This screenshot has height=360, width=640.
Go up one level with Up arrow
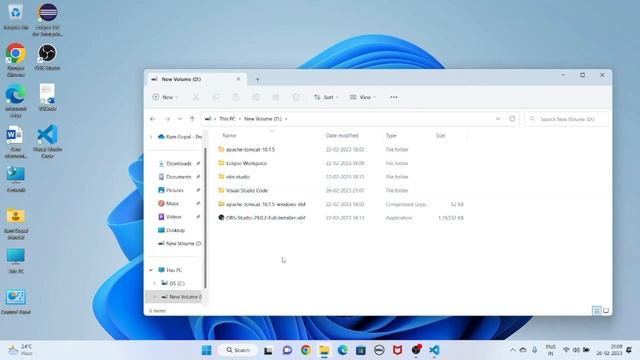click(192, 119)
